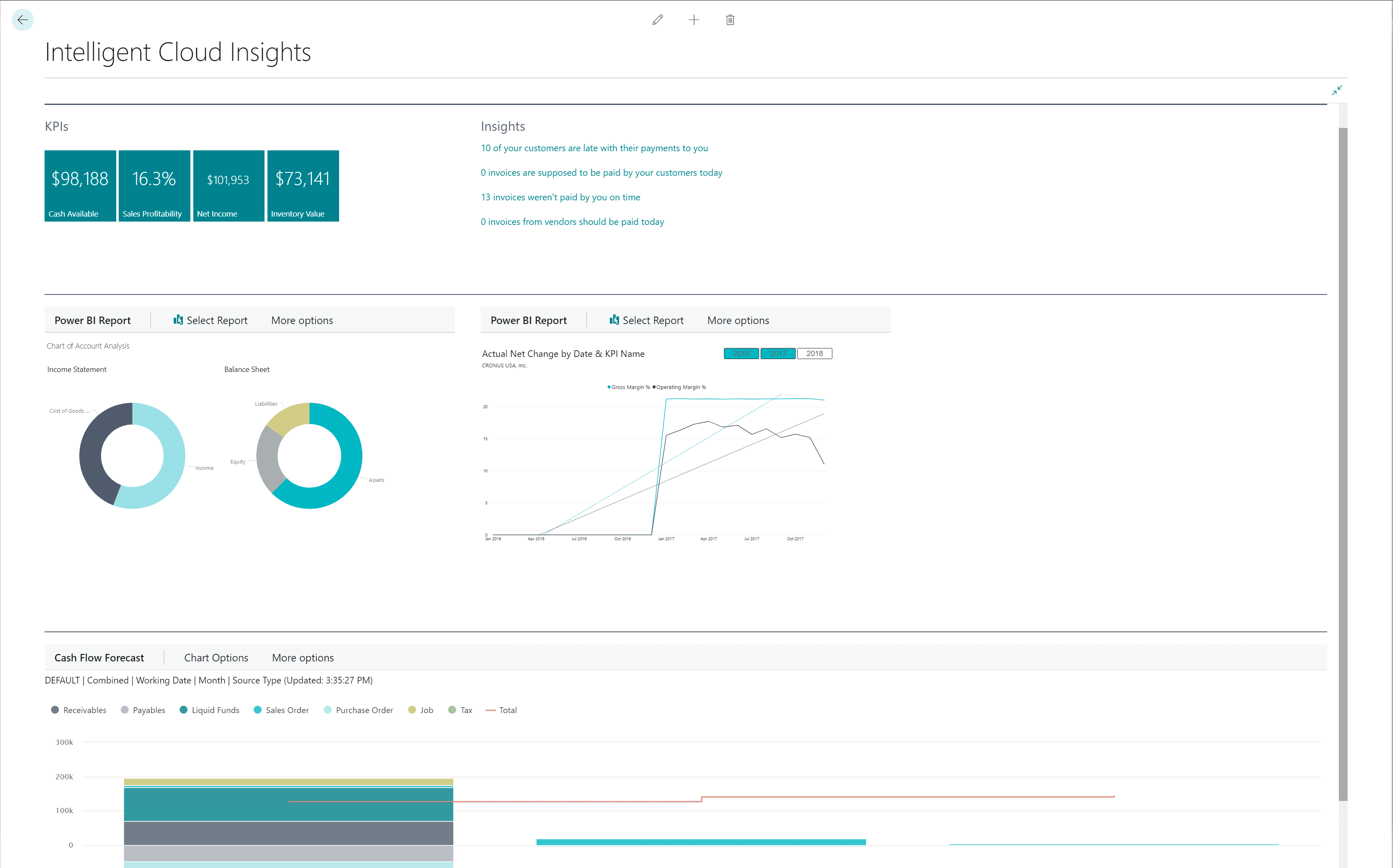Click the delete (trash) icon

[730, 20]
